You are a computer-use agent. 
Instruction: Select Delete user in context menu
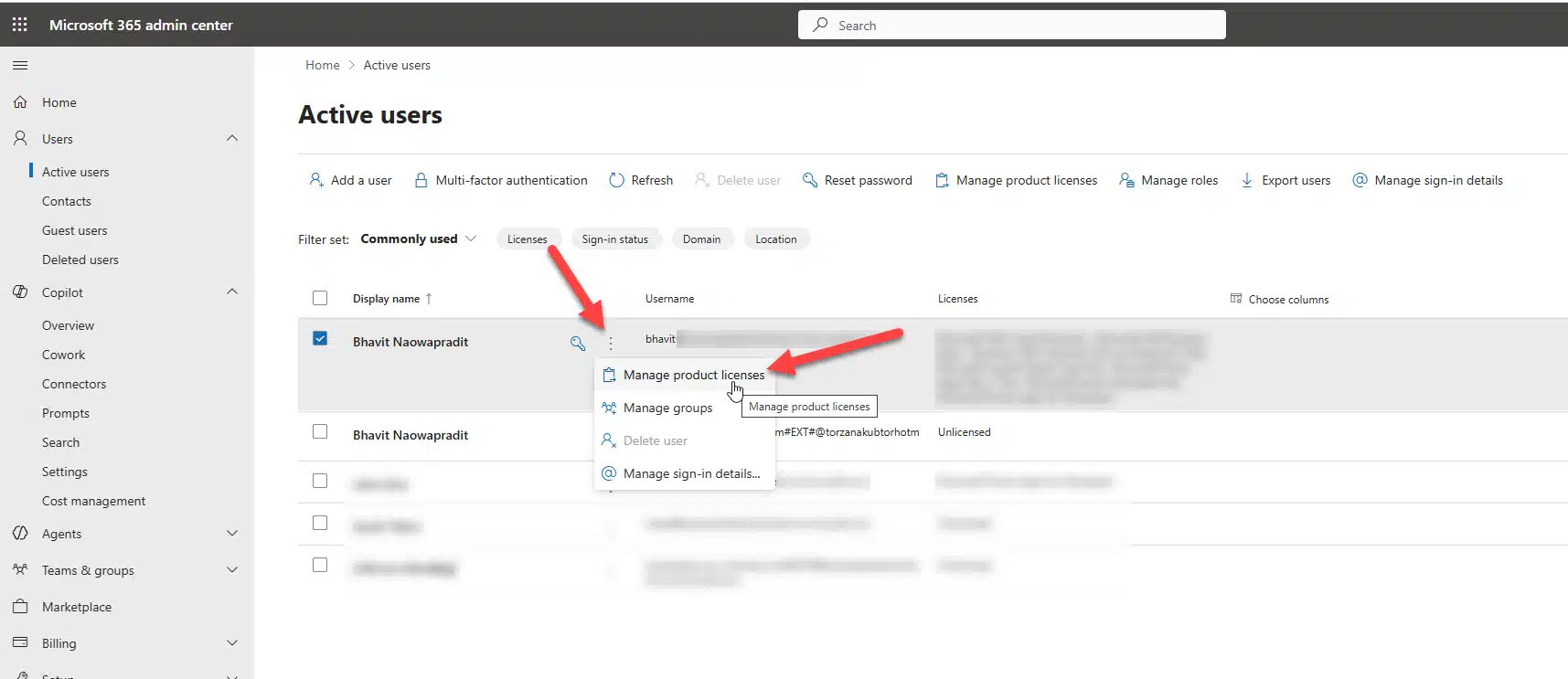685,440
